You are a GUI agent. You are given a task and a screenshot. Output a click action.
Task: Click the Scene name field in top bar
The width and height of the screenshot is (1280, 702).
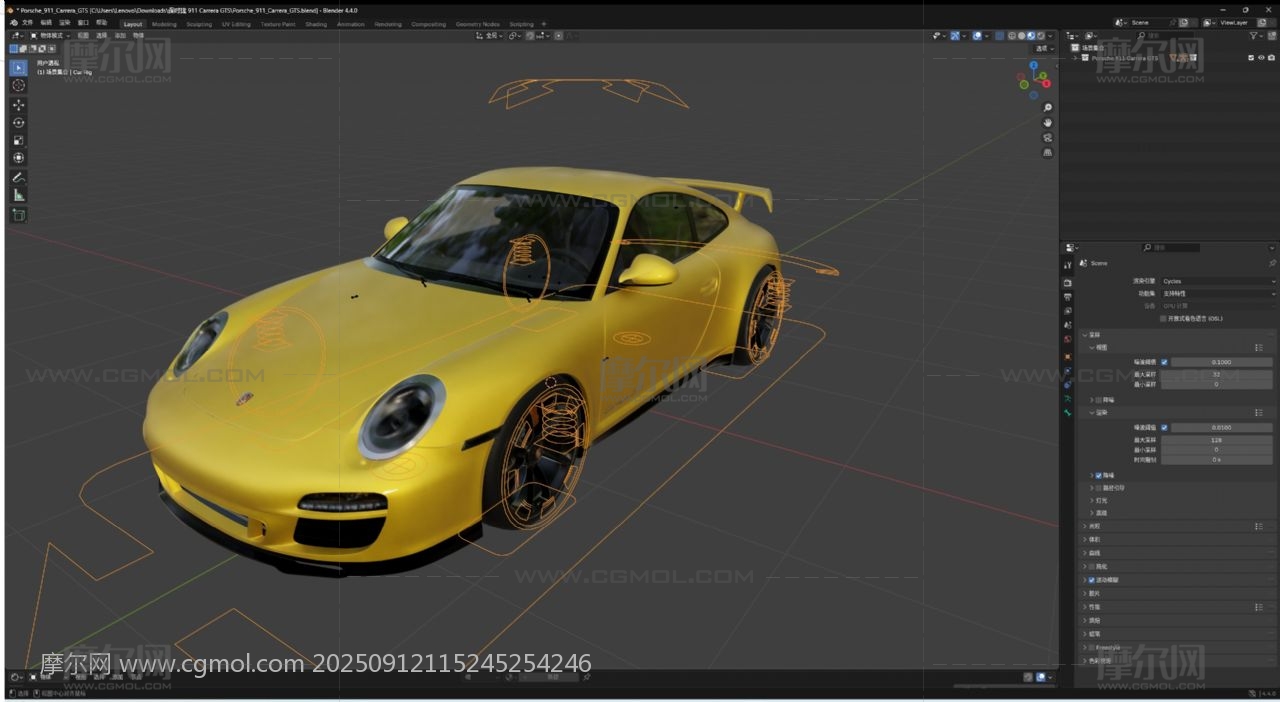[1150, 22]
